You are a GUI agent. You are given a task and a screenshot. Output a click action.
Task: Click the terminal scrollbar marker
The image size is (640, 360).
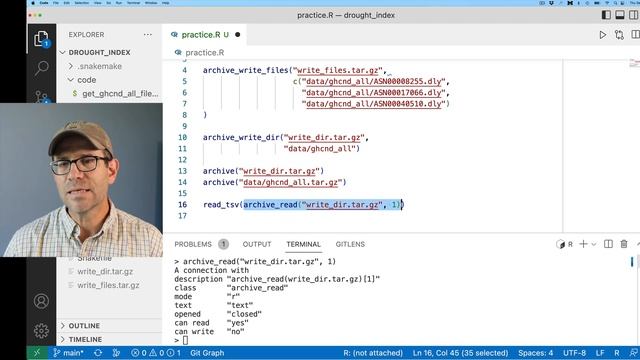632,262
